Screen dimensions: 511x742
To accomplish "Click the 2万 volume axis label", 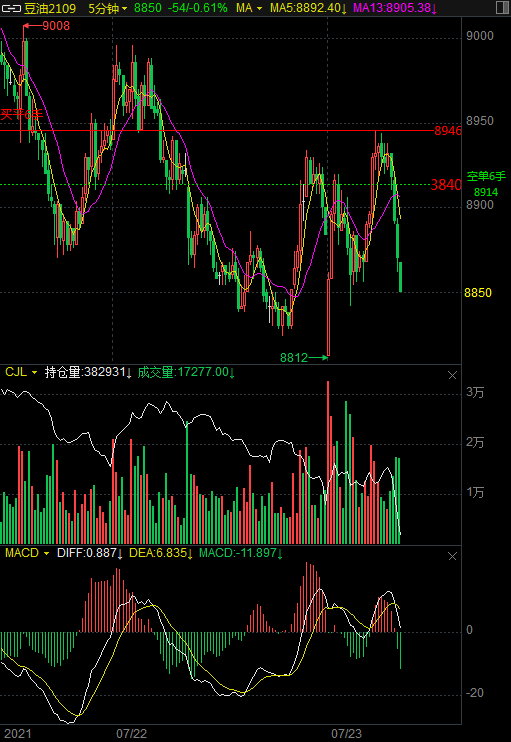I will (x=475, y=442).
